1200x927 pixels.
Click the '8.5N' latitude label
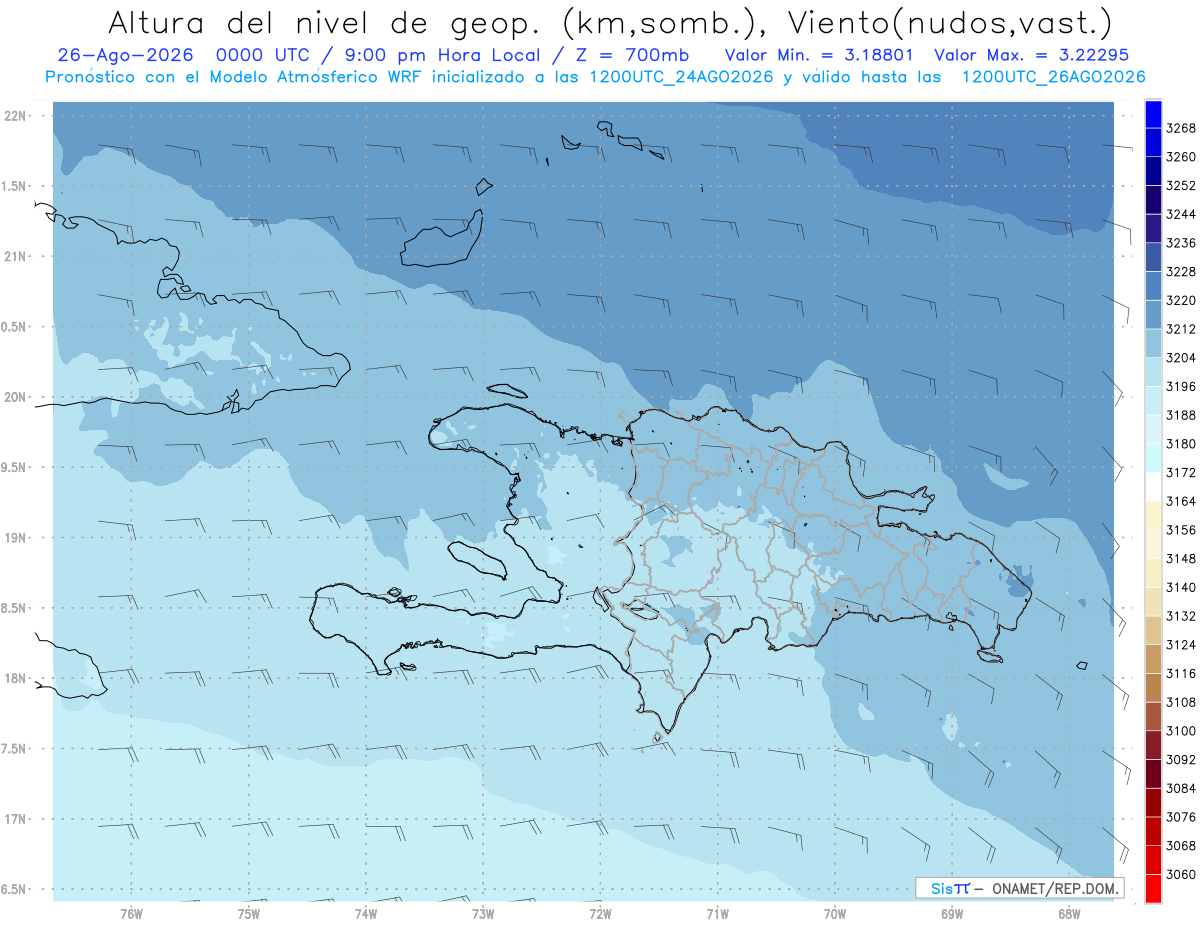coord(15,609)
